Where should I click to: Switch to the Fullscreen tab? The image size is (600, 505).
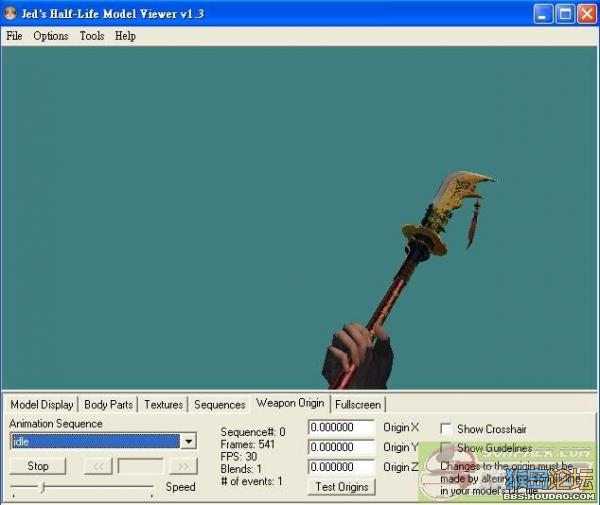[x=358, y=404]
